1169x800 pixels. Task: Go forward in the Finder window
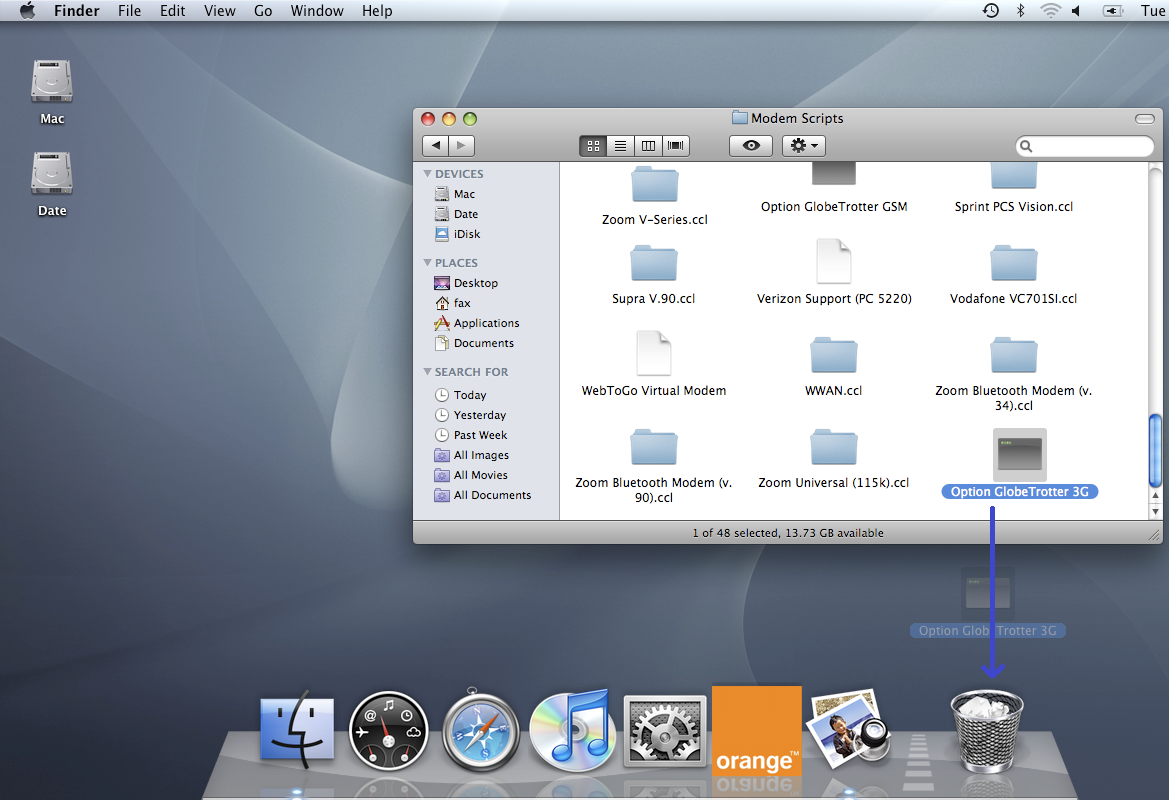point(461,146)
